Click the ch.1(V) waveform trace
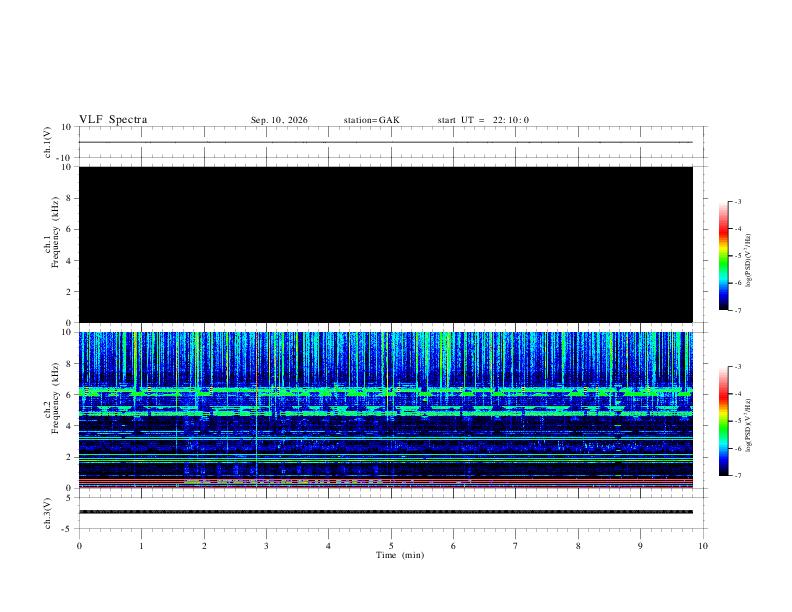792x612 pixels. [386, 142]
